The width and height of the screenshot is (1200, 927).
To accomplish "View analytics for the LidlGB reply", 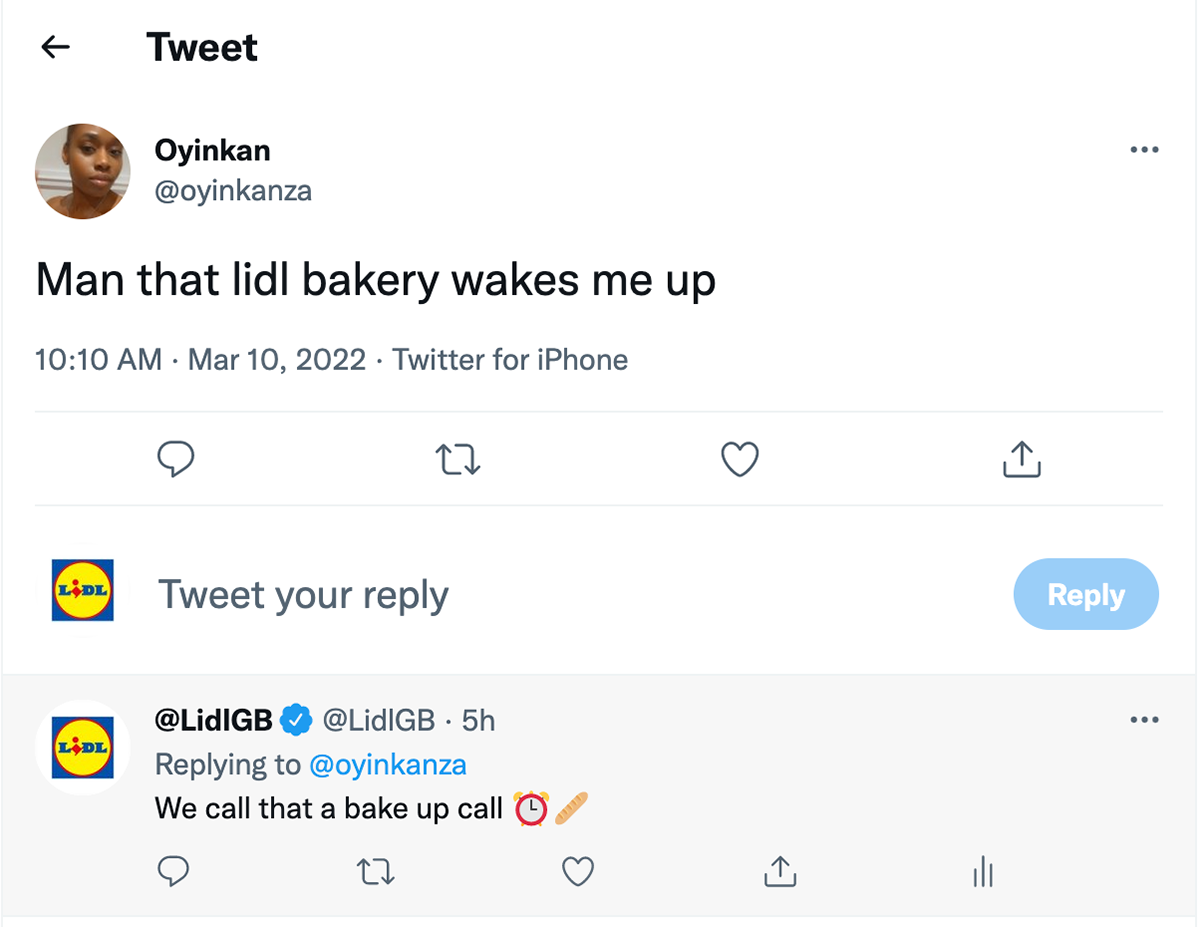I will click(983, 872).
